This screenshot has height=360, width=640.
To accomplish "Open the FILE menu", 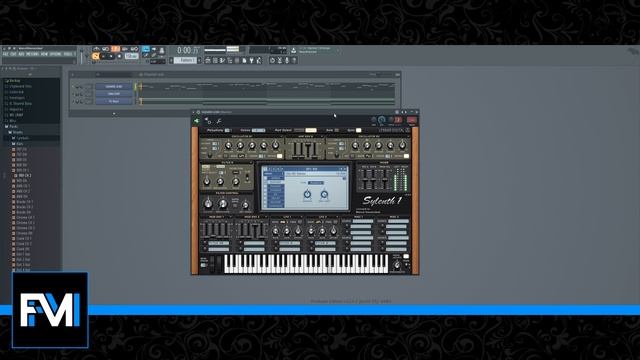I will pos(6,54).
